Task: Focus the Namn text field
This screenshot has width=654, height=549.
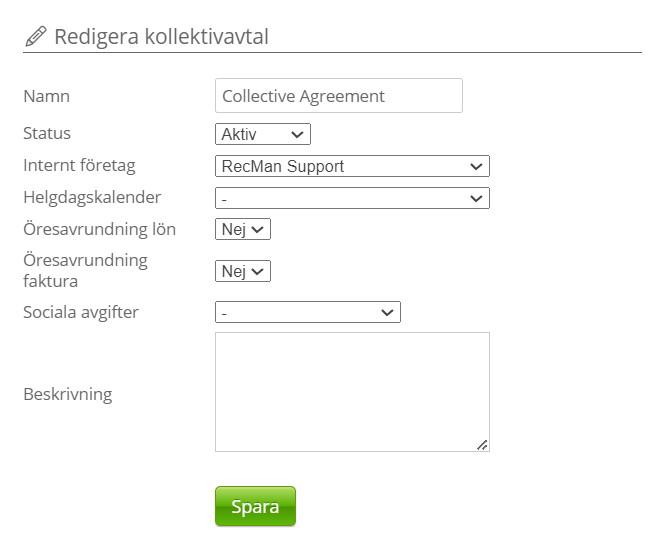Action: click(x=338, y=96)
